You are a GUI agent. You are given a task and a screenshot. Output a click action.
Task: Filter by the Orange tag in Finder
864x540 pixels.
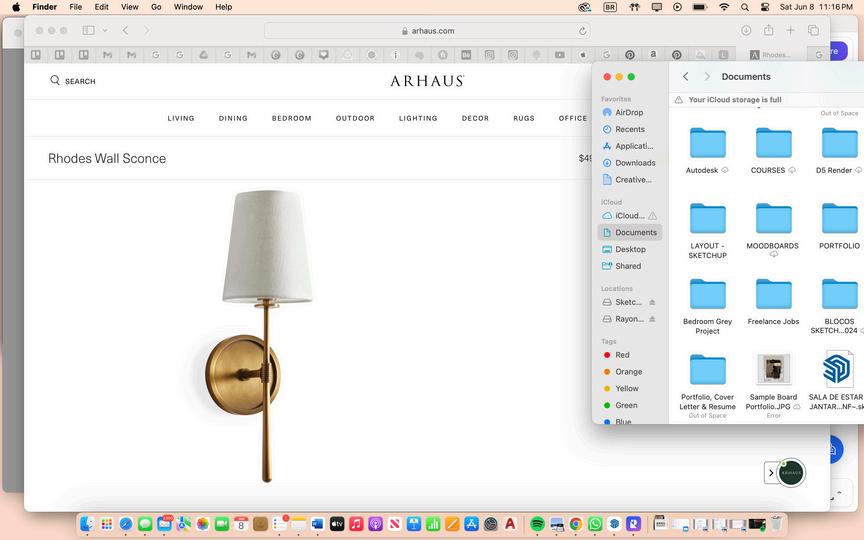tap(629, 372)
